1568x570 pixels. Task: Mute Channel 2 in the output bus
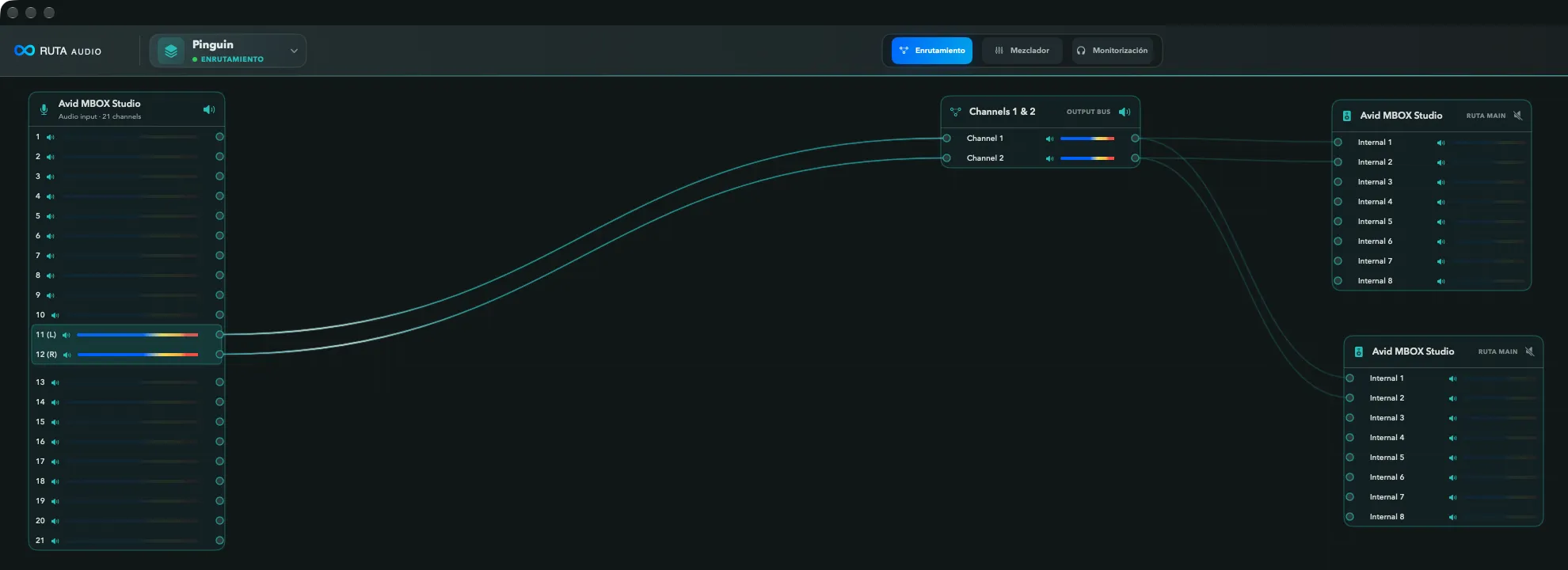pyautogui.click(x=1049, y=158)
